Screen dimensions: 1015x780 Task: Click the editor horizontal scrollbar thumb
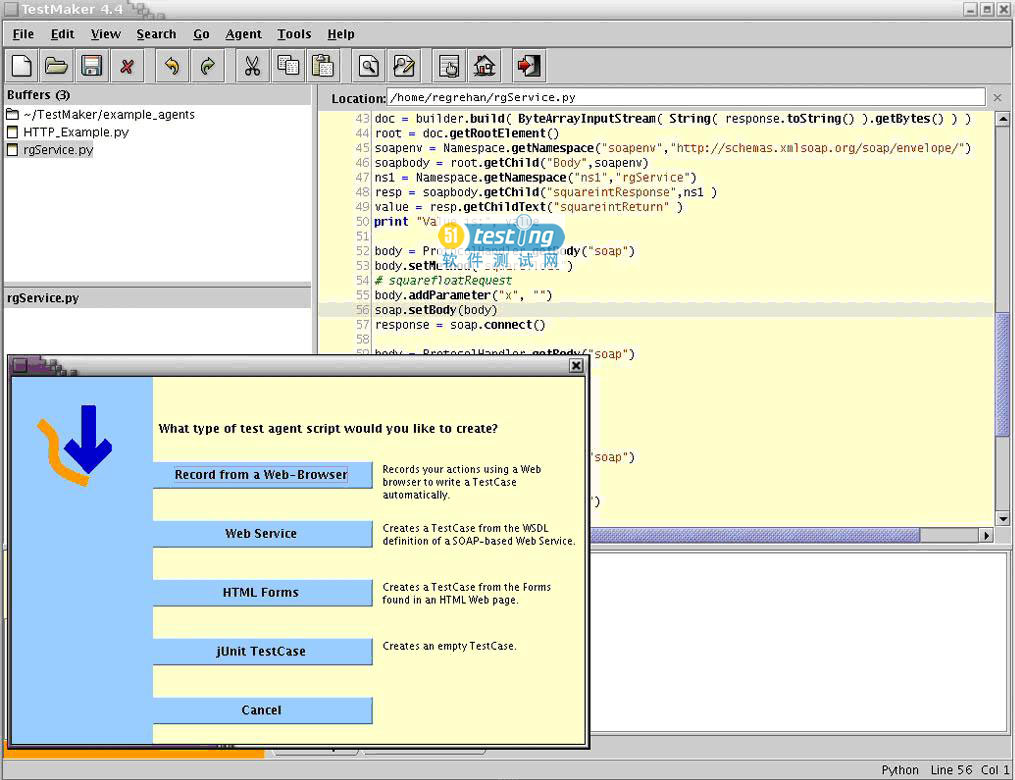click(755, 535)
